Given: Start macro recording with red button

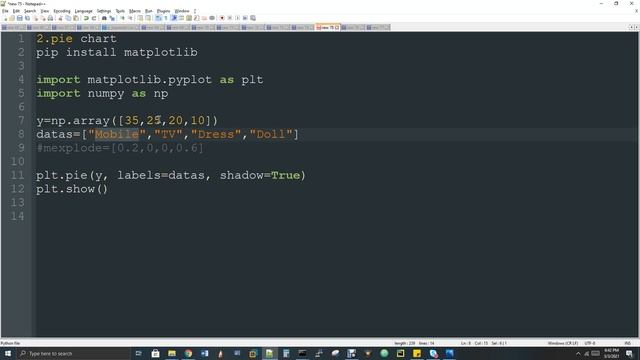Looking at the screenshot, I should tap(222, 18).
